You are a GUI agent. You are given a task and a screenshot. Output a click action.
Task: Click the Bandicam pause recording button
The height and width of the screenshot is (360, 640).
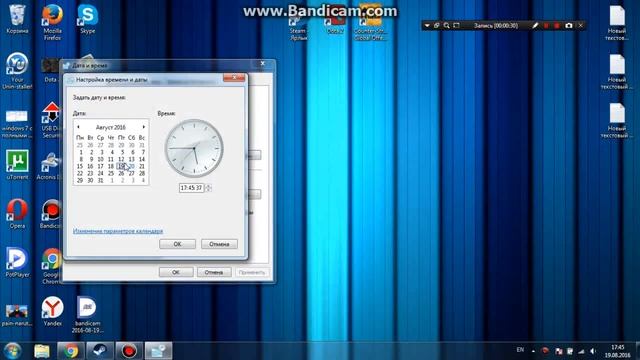point(546,25)
